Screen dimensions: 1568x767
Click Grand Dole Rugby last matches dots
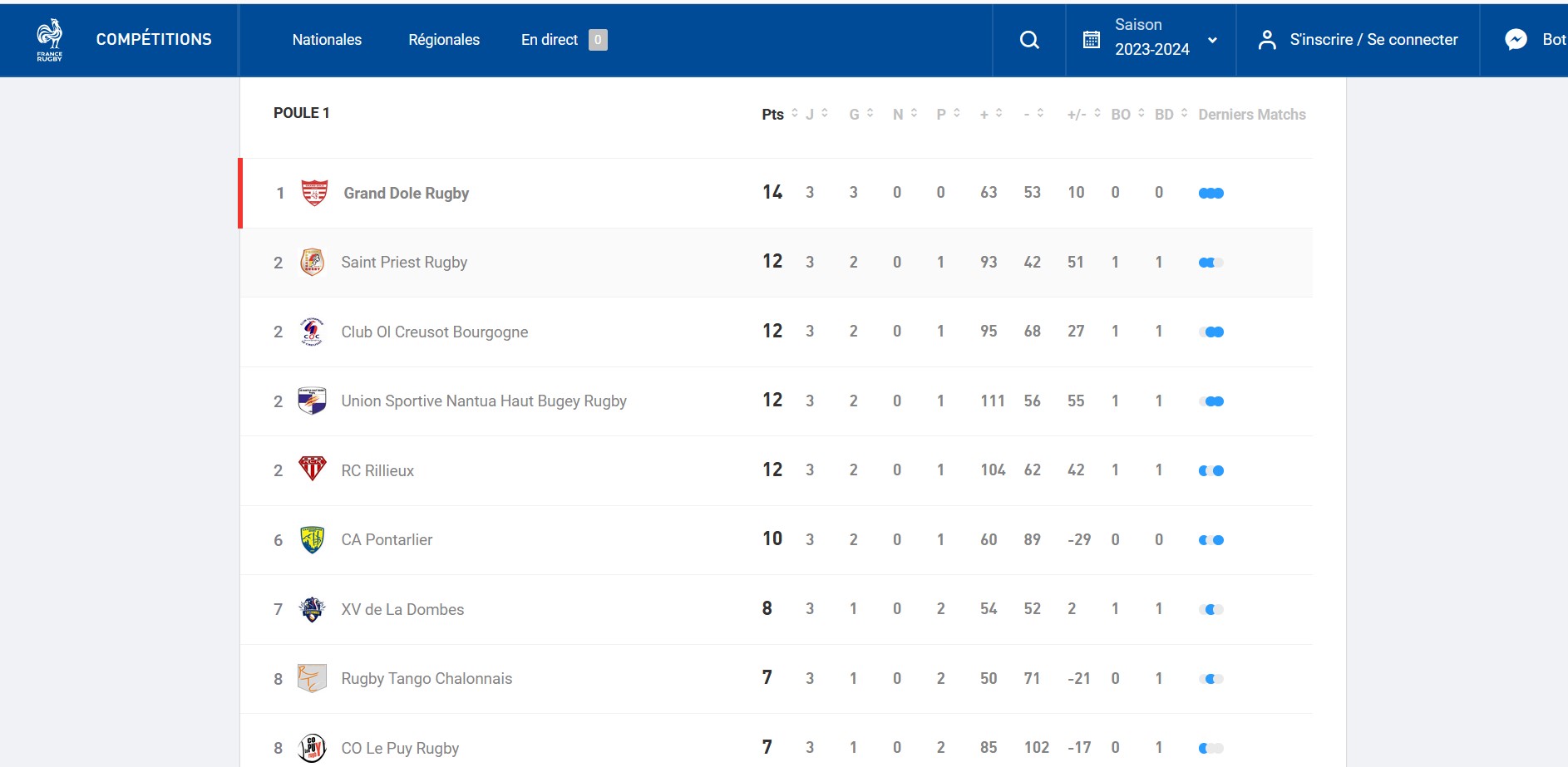(1211, 193)
